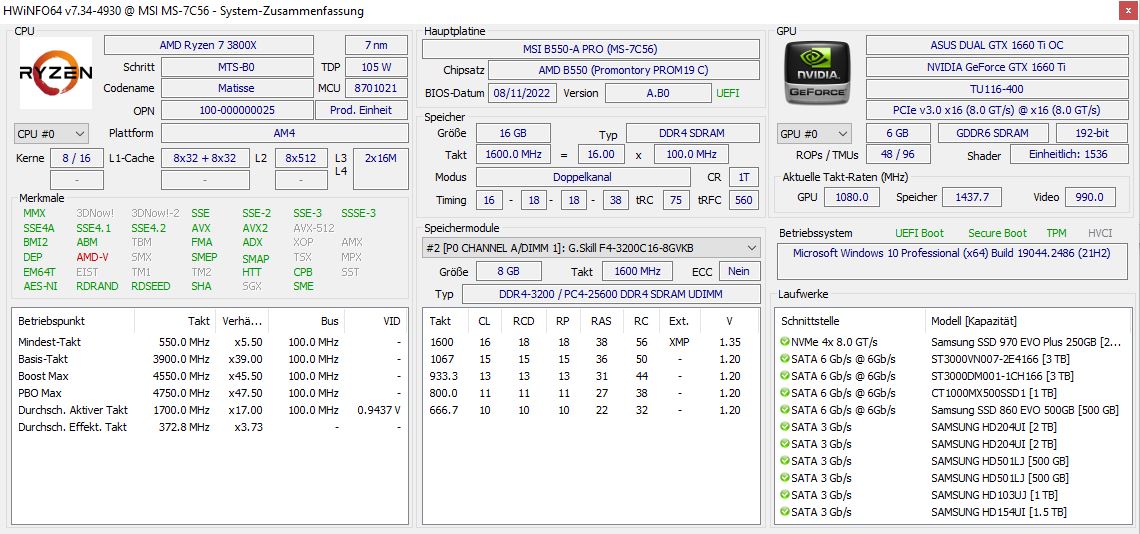Click the green check icon on the ST3000VN007 drive row

click(x=784, y=359)
